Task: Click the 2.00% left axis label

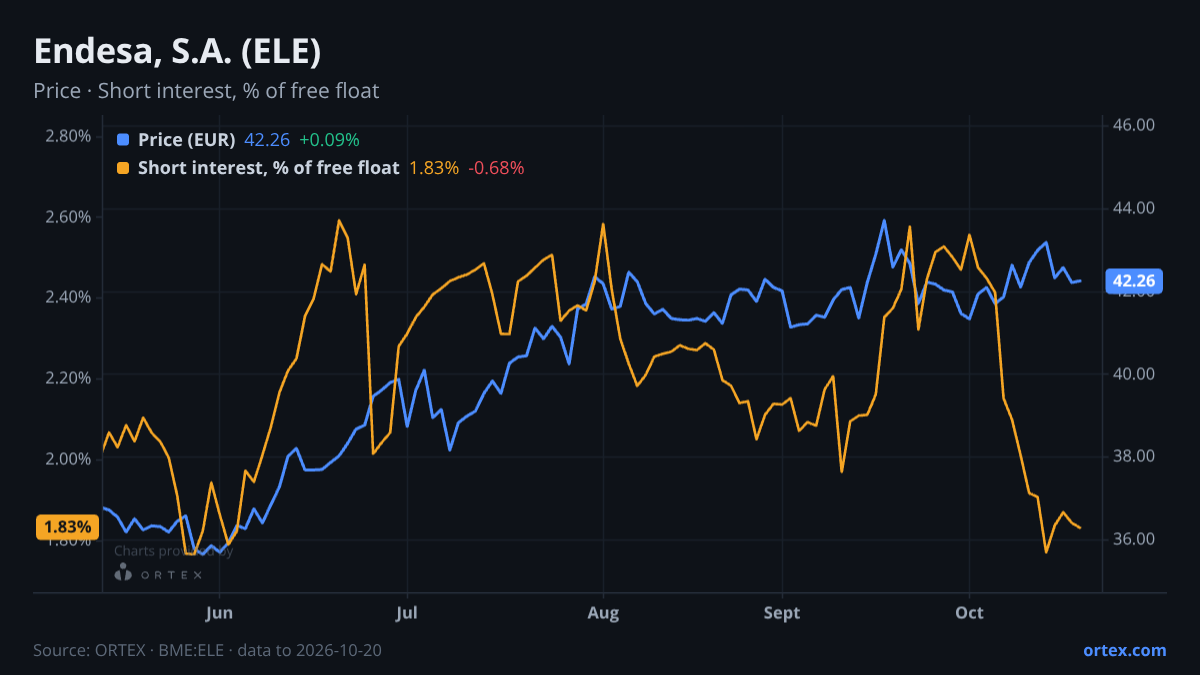Action: click(x=68, y=459)
